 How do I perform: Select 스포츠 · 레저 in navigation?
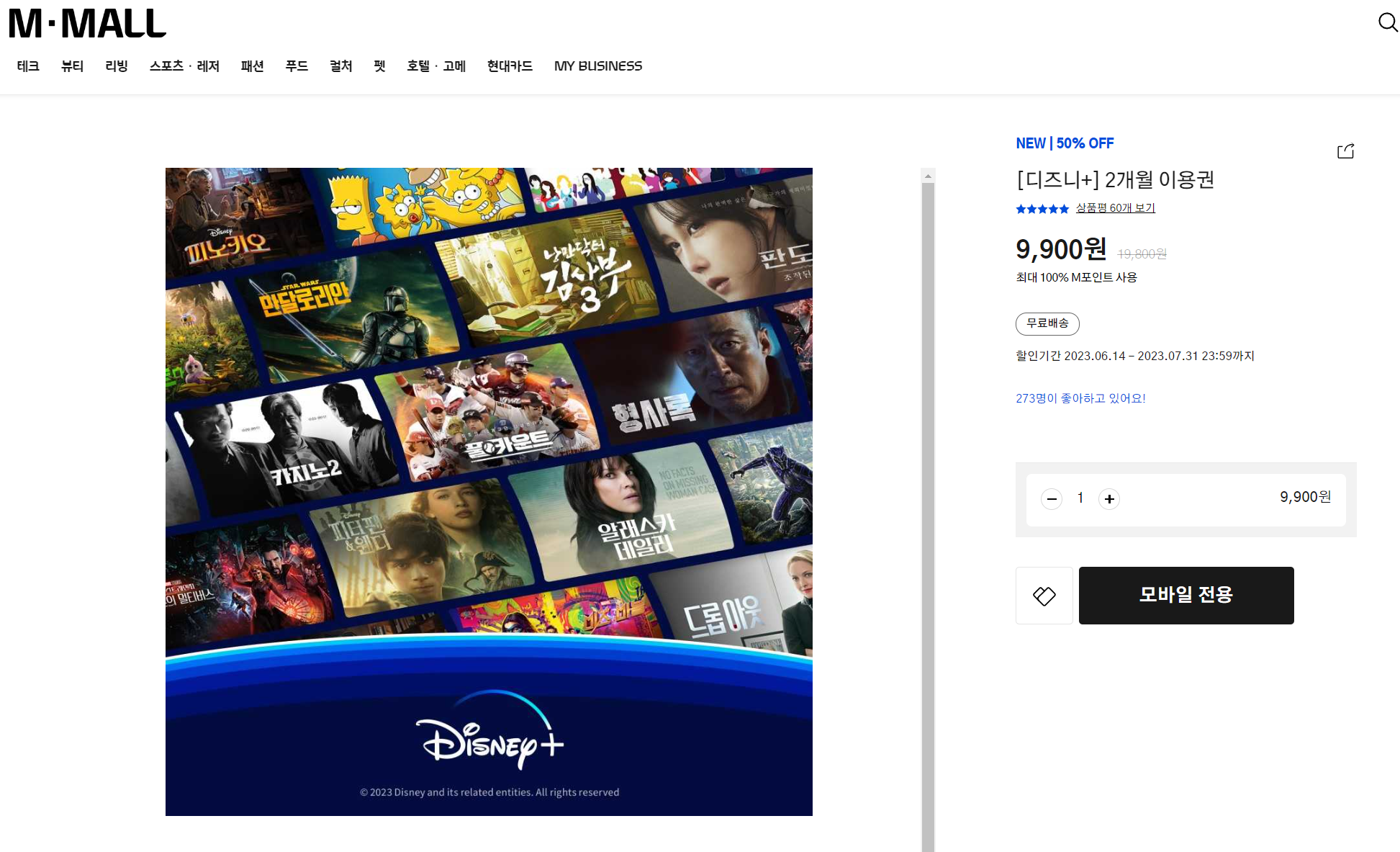[184, 66]
